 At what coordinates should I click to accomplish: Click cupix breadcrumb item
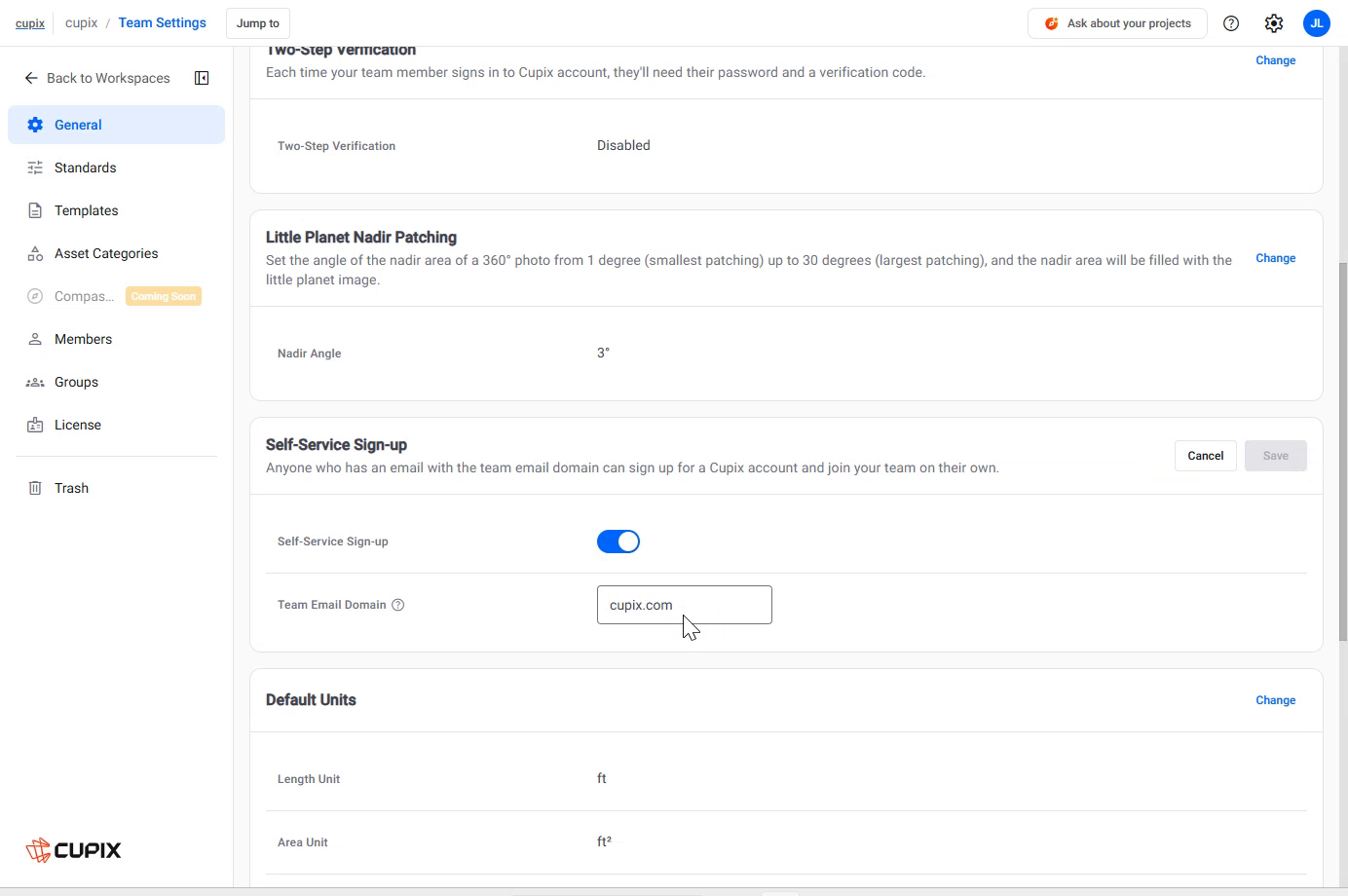pyautogui.click(x=81, y=23)
